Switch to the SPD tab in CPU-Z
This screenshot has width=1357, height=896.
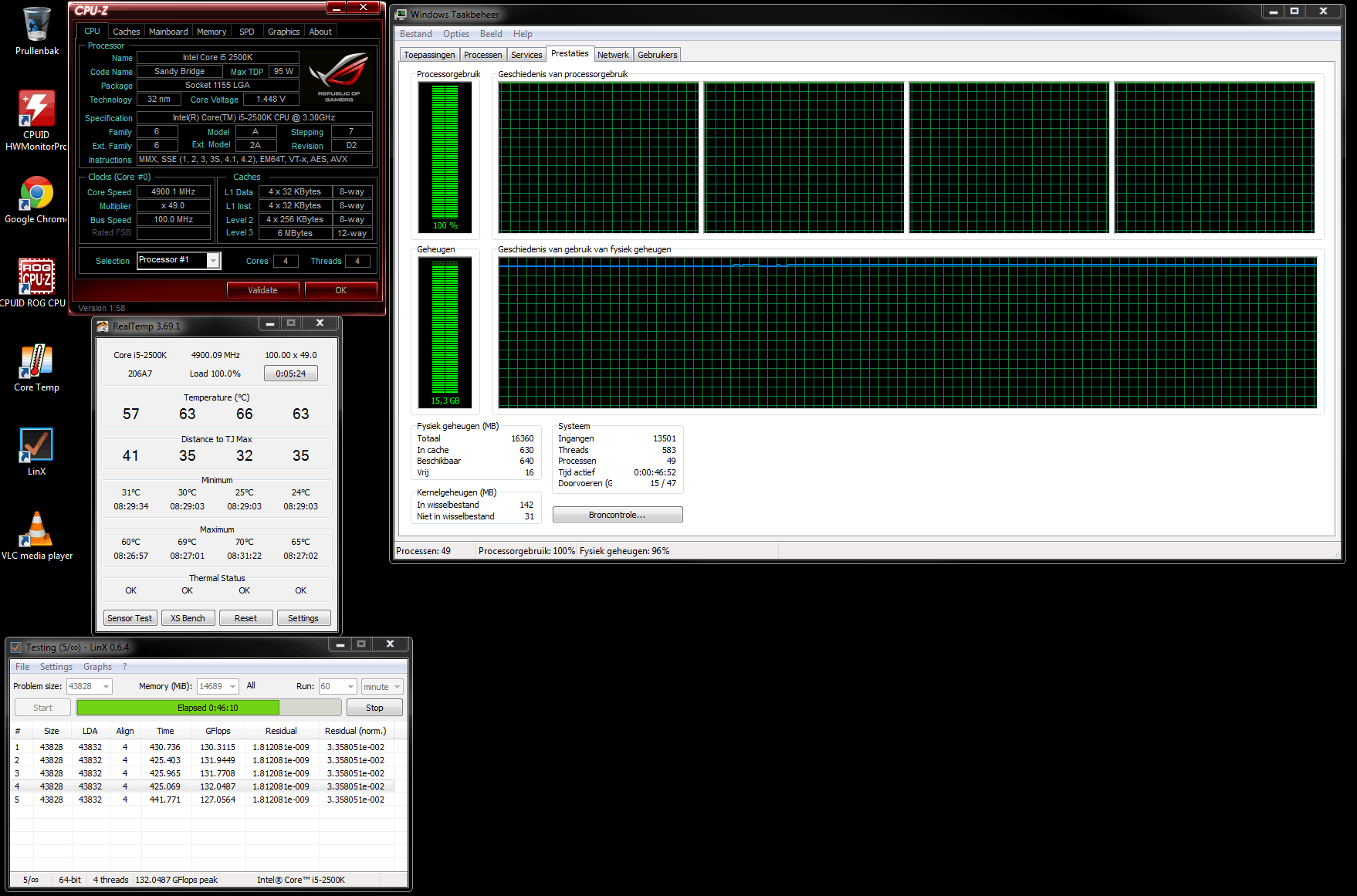(x=247, y=32)
